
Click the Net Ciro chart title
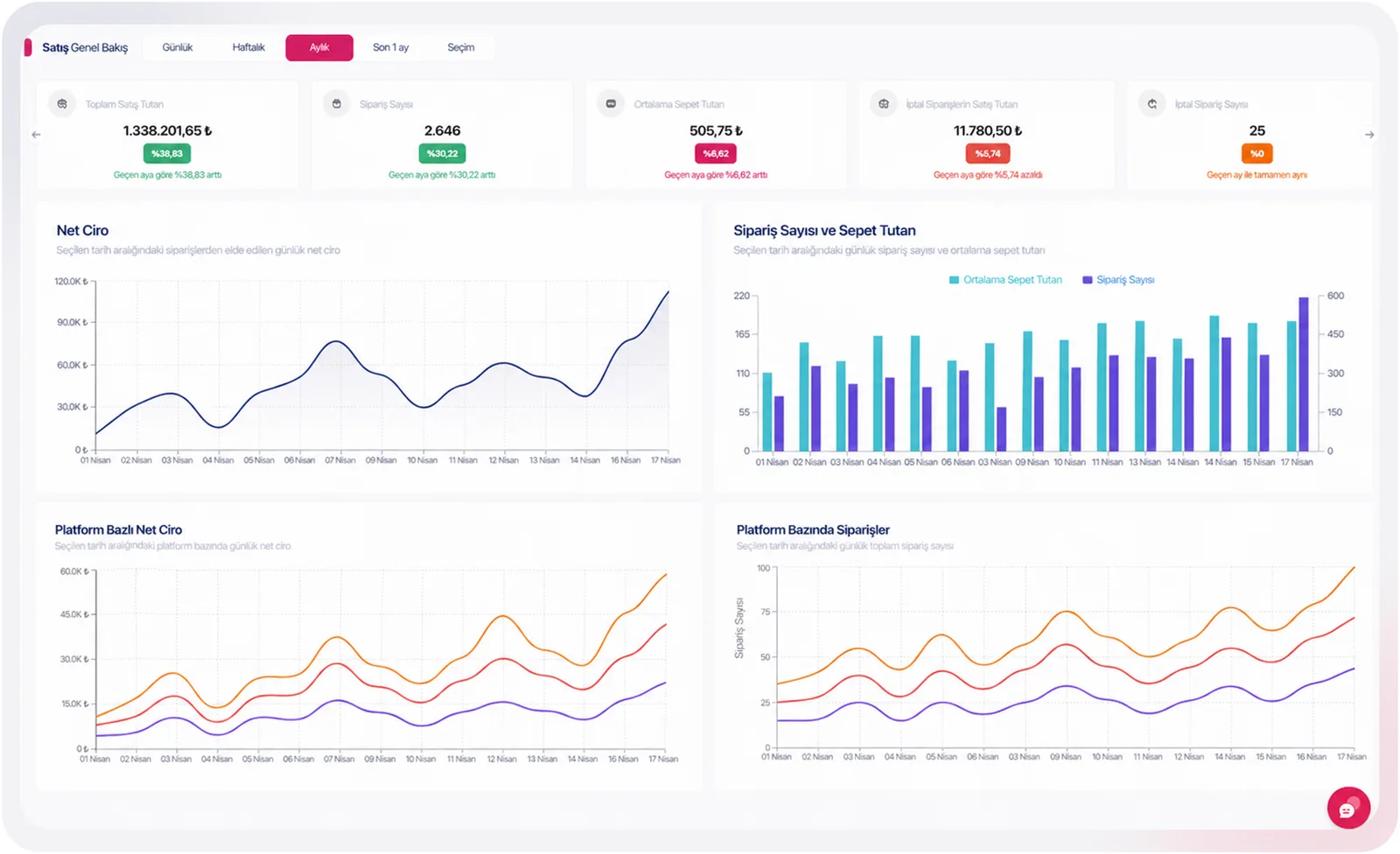[x=82, y=230]
